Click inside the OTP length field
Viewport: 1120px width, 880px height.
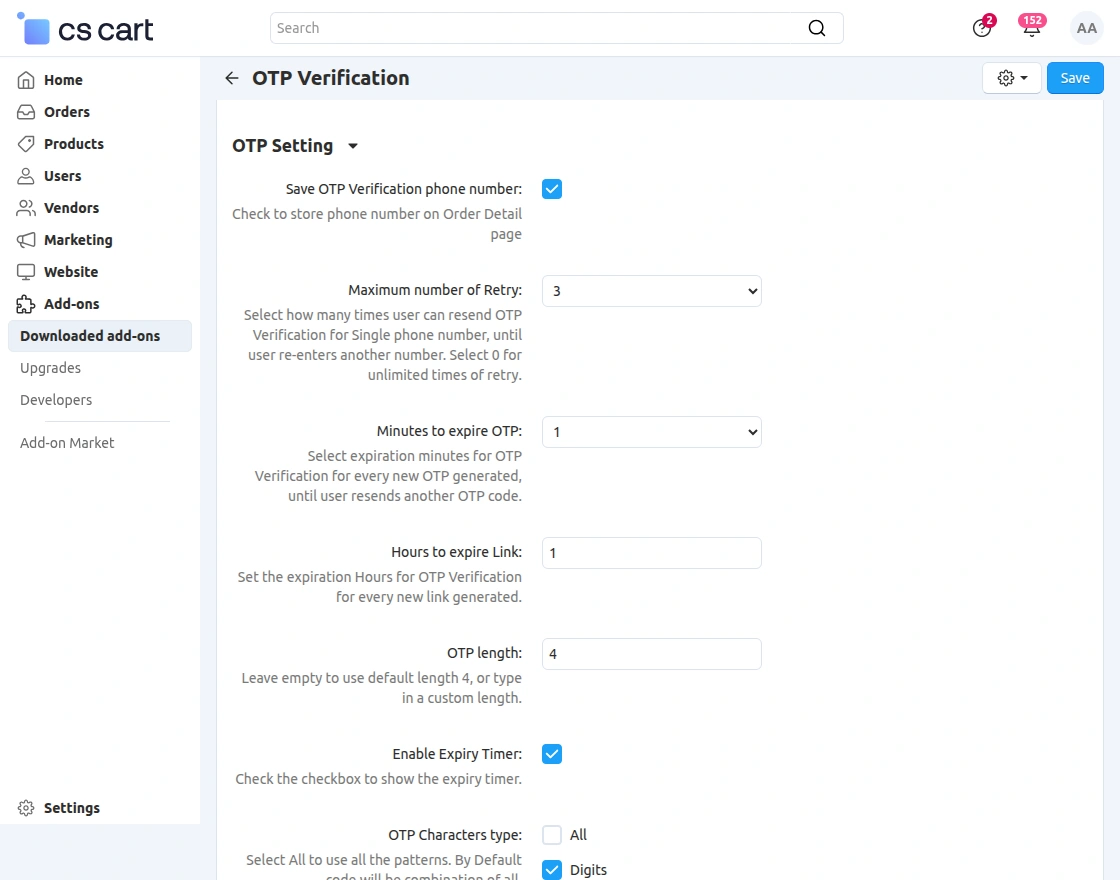tap(651, 653)
